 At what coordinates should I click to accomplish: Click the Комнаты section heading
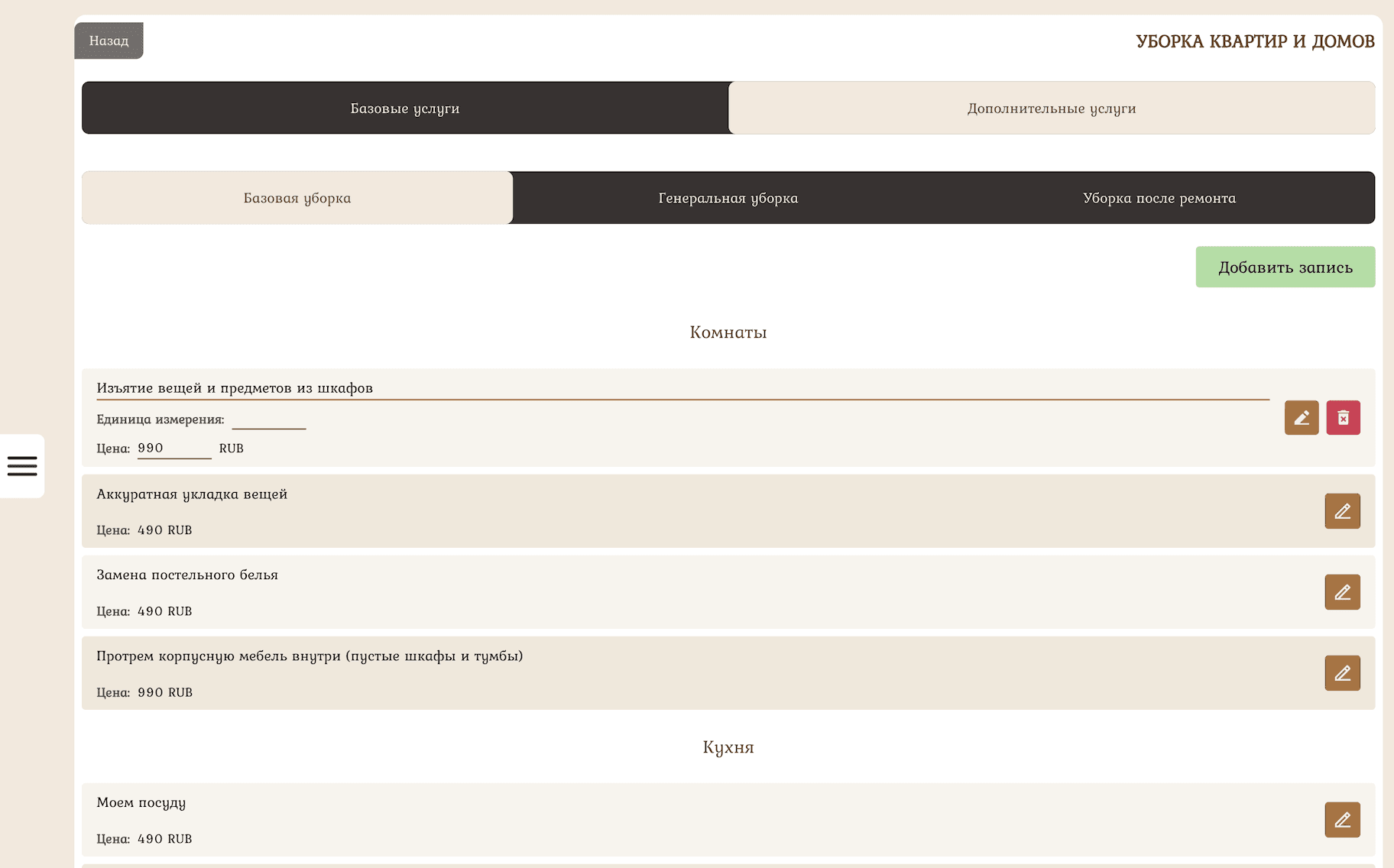coord(728,332)
